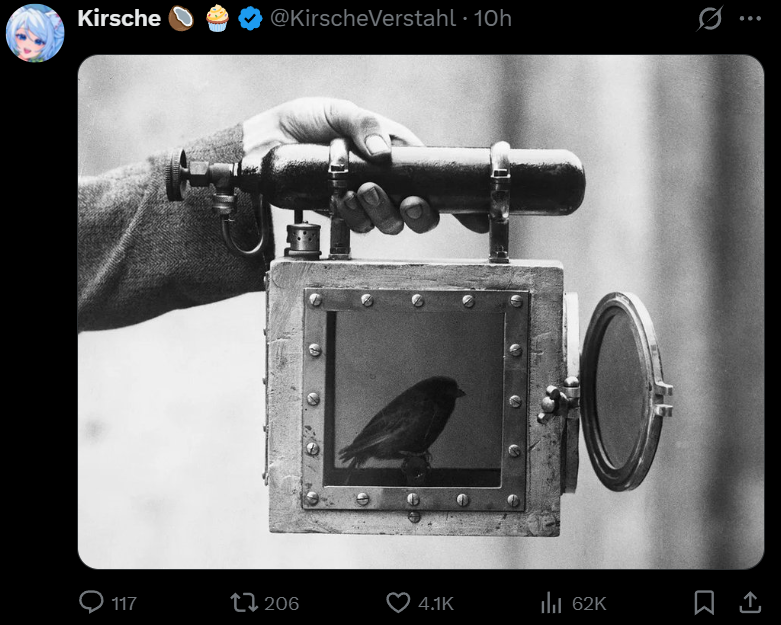The width and height of the screenshot is (781, 625).
Task: Click the coconut emoji beside the name
Action: coord(181,19)
